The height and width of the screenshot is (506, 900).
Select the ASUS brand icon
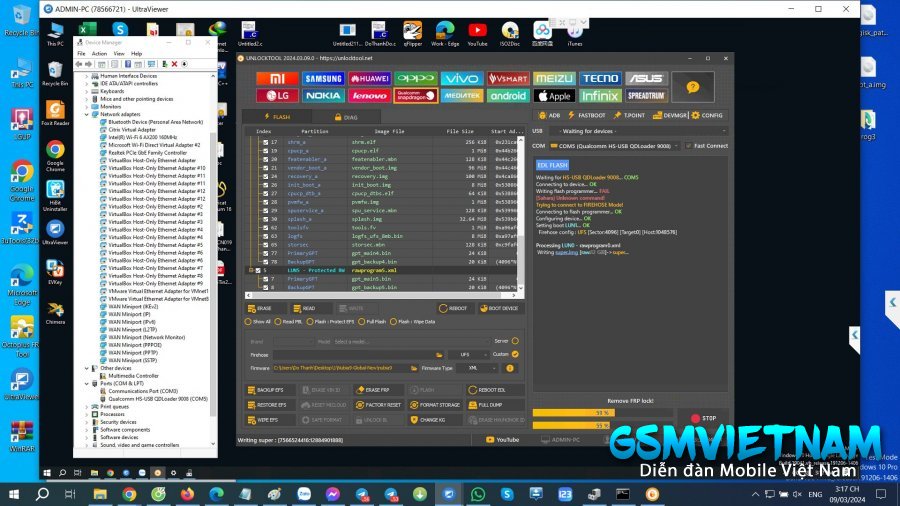[x=646, y=79]
